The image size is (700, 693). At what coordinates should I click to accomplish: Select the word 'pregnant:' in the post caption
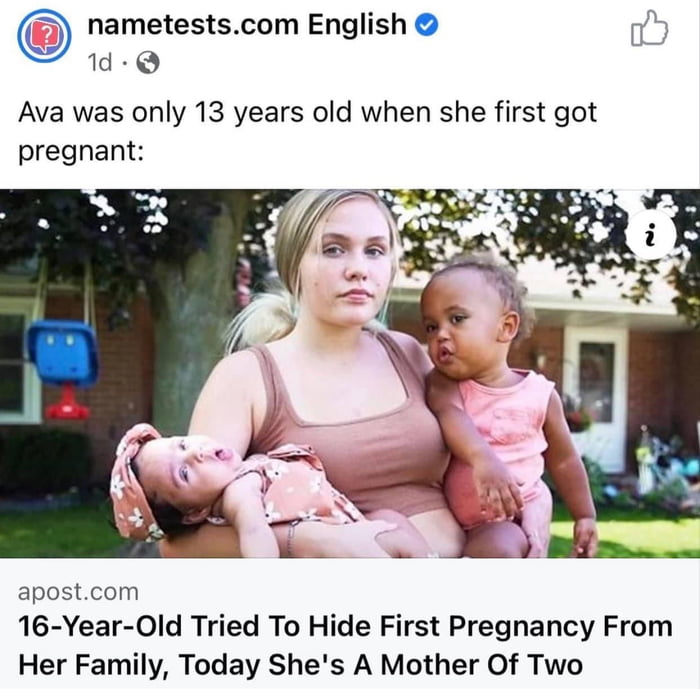(81, 152)
